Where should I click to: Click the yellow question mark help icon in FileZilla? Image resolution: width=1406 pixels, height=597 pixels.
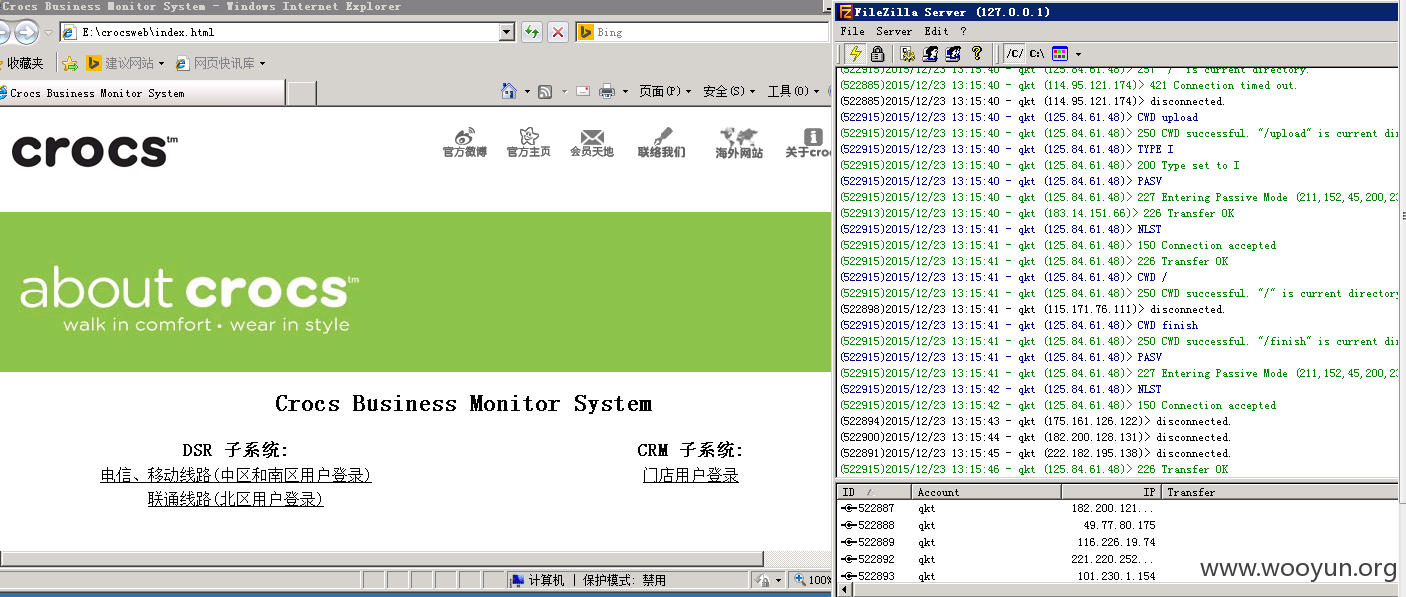pos(977,53)
